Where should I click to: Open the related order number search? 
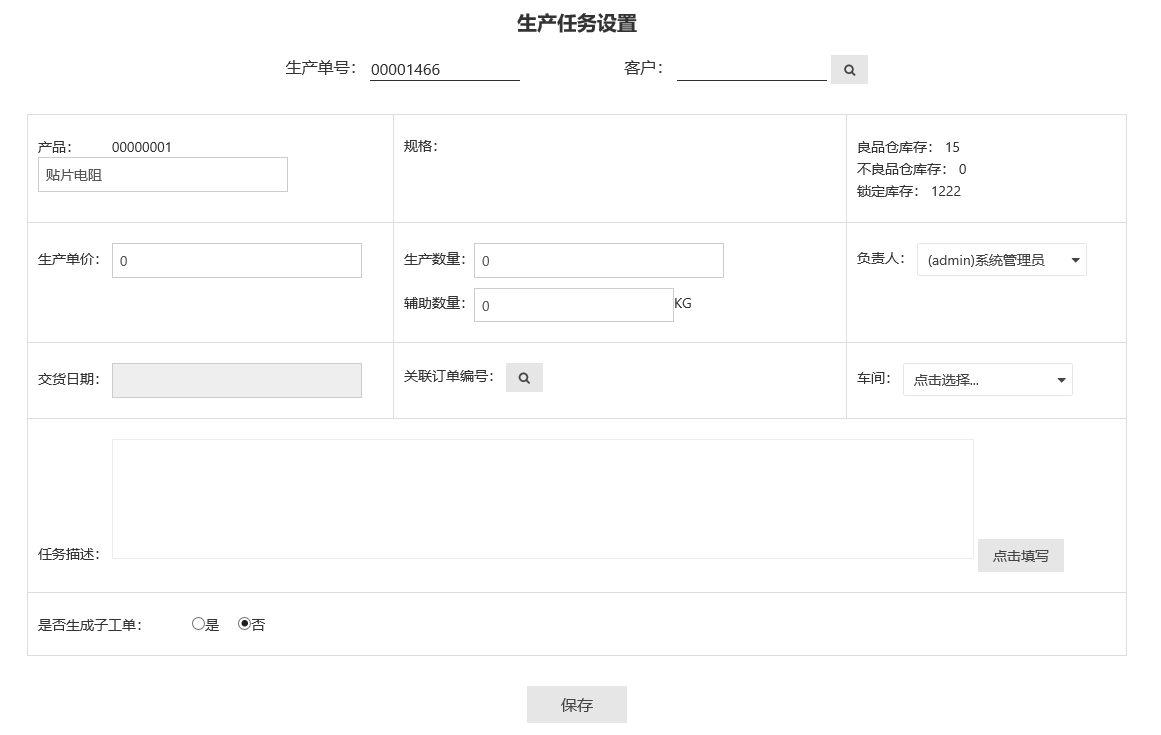[x=524, y=378]
